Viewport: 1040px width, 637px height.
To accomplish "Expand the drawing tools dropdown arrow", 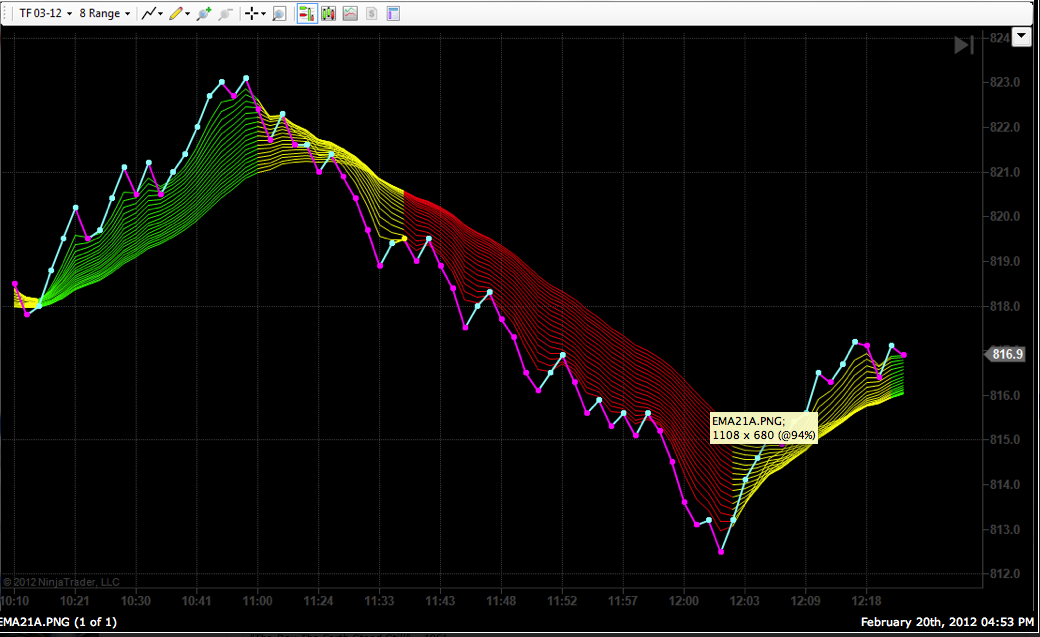I will click(188, 14).
